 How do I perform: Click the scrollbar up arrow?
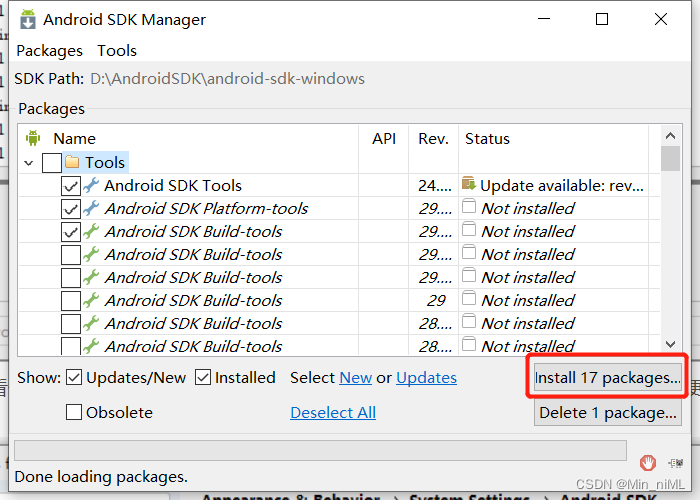point(670,136)
